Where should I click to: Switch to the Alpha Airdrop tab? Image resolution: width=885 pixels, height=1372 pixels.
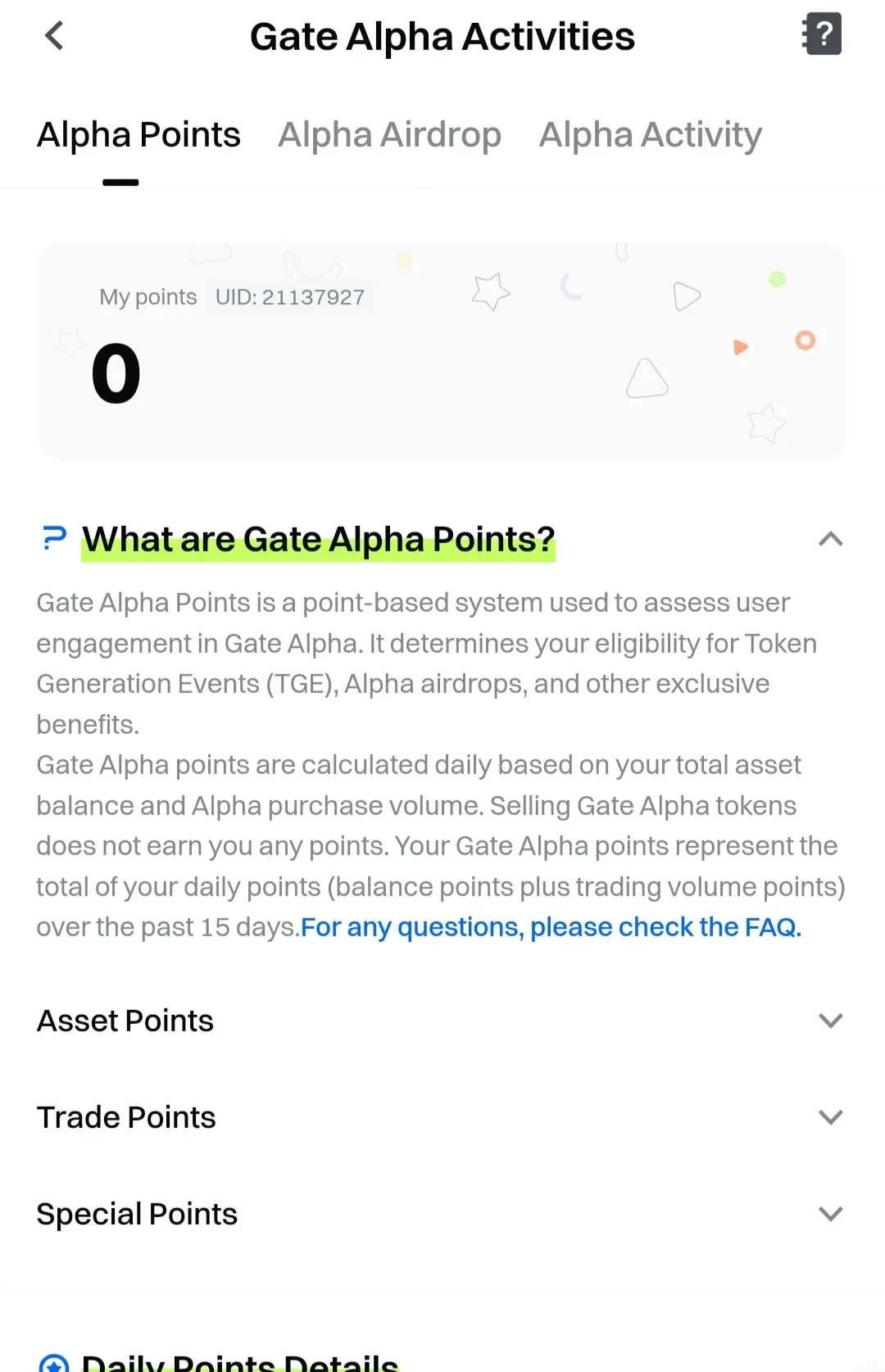click(390, 135)
